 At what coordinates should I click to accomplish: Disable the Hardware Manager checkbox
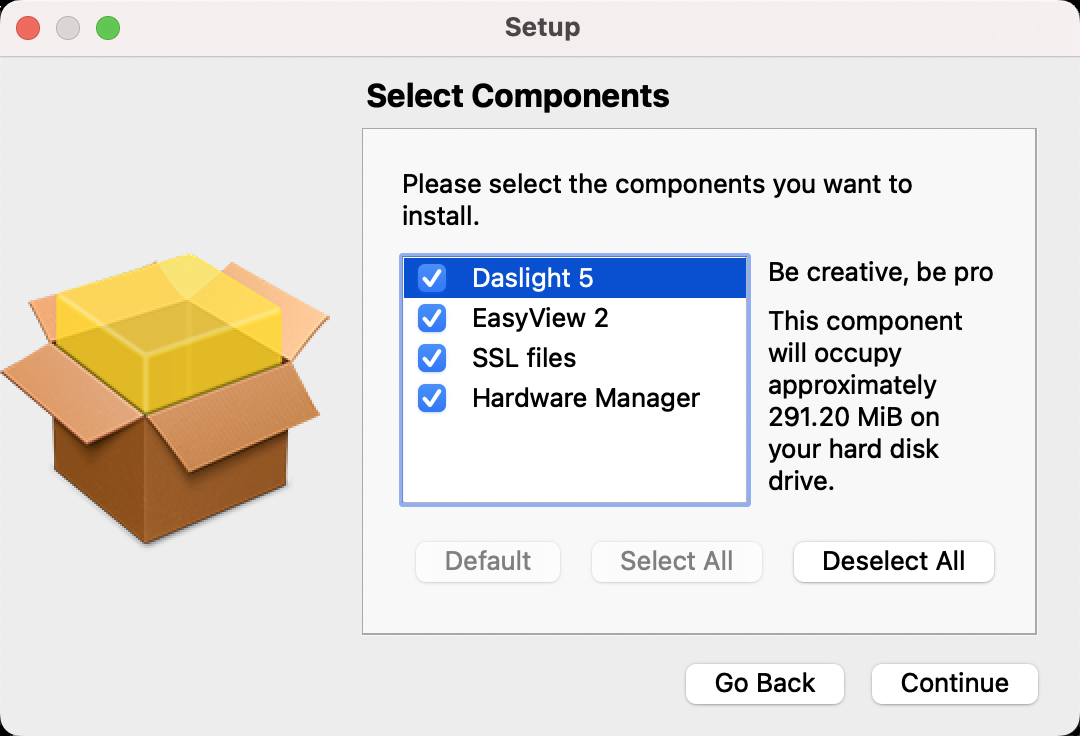(x=432, y=398)
